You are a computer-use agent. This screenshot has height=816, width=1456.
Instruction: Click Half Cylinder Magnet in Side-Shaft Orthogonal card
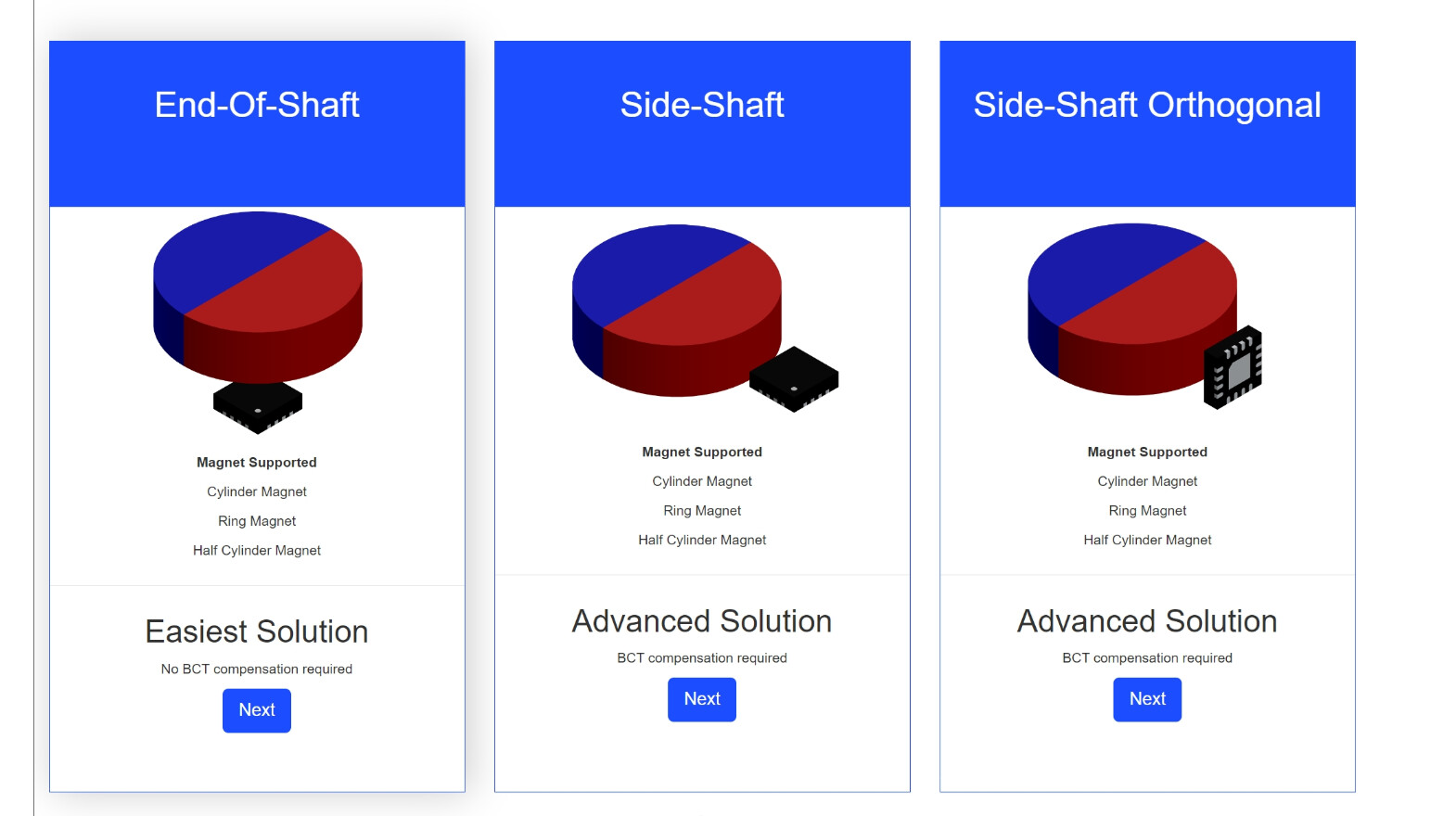tap(1147, 540)
